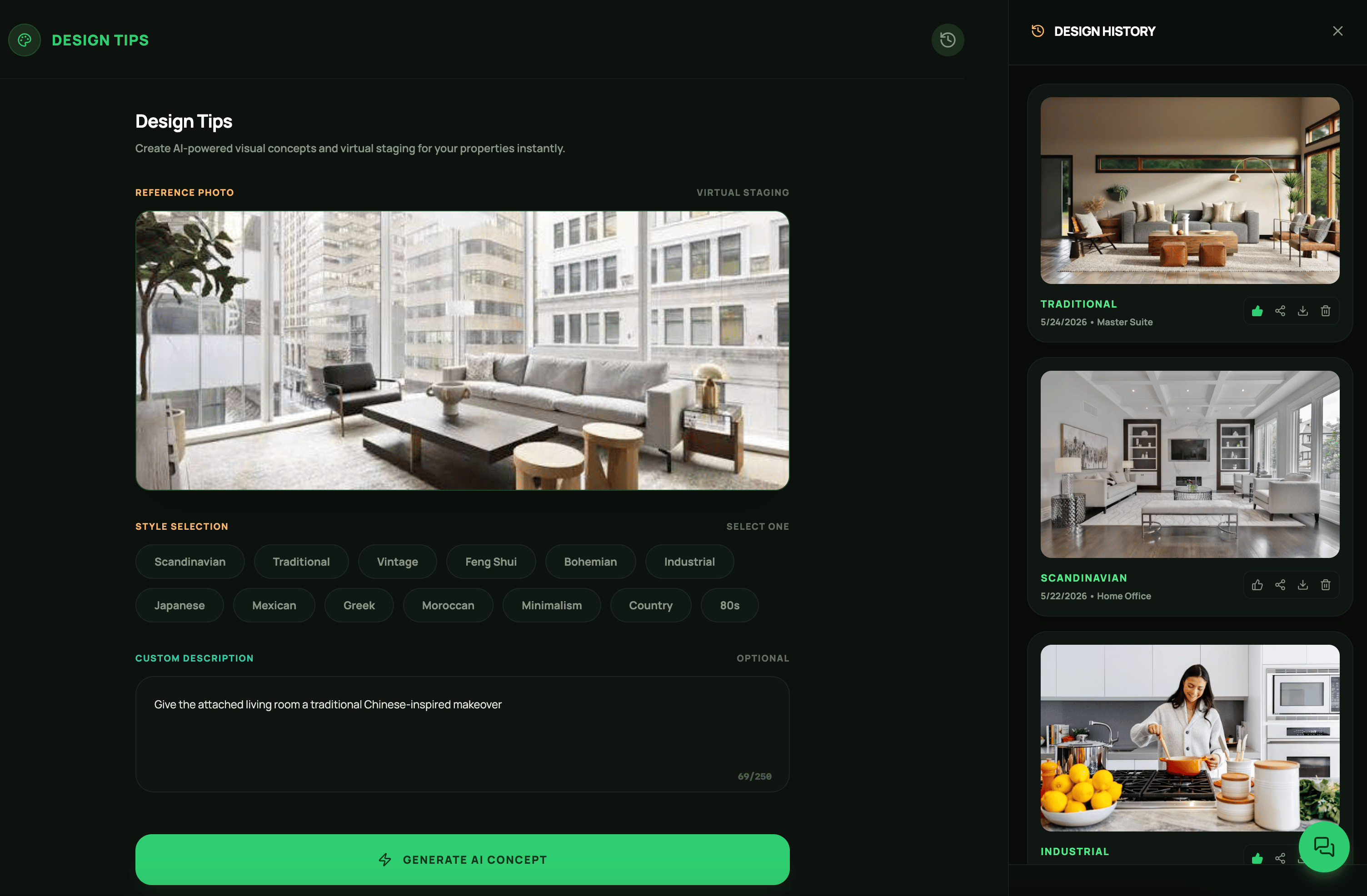The height and width of the screenshot is (896, 1367).
Task: Choose the Greek style chip
Action: point(359,605)
